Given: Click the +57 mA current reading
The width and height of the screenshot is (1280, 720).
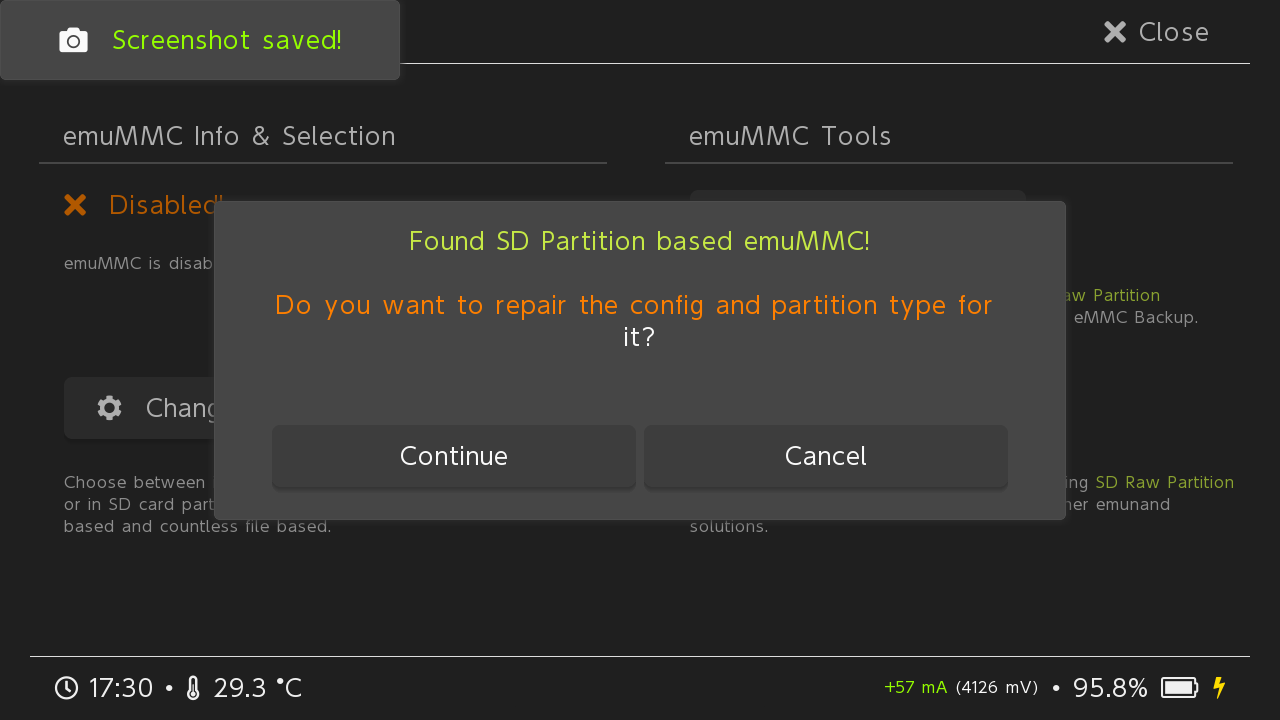Looking at the screenshot, I should [915, 687].
